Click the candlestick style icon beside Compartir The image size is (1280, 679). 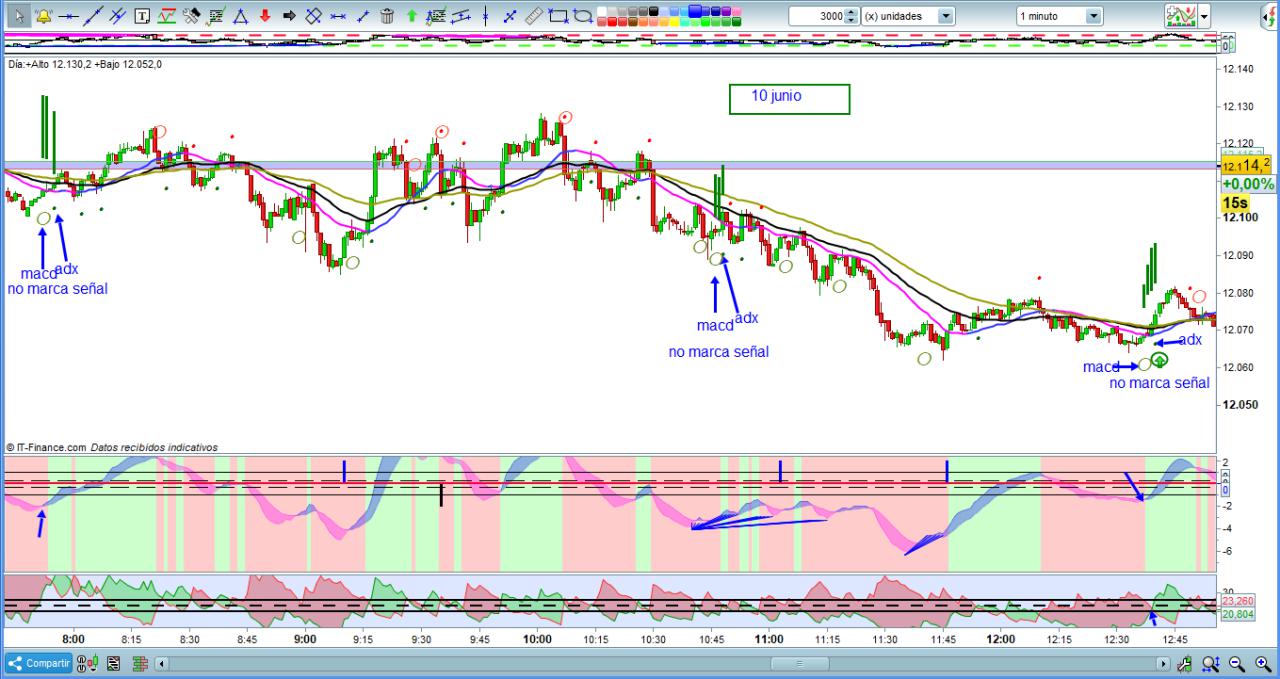click(87, 663)
